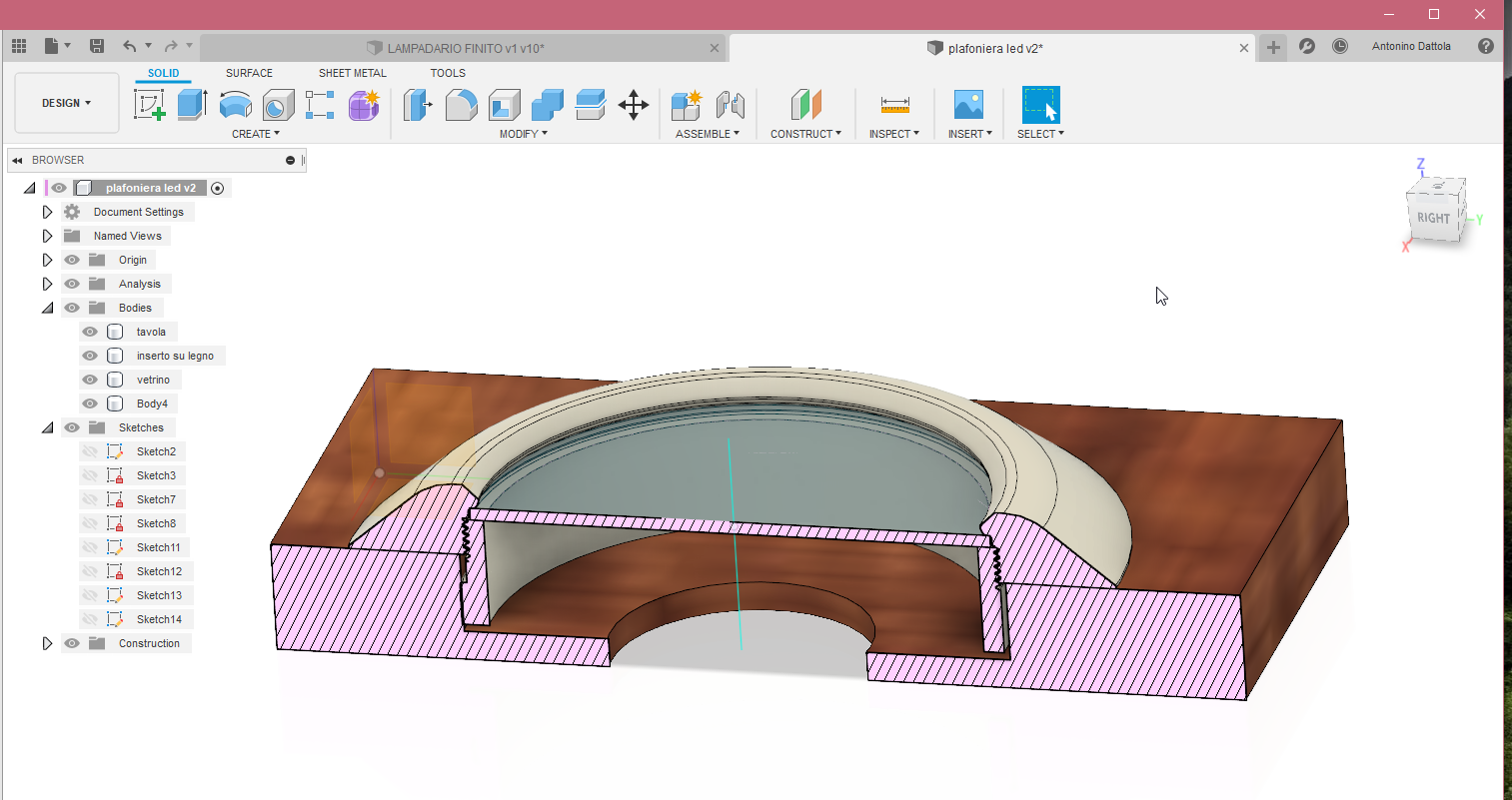
Task: Expand the Origin folder
Action: 47,260
